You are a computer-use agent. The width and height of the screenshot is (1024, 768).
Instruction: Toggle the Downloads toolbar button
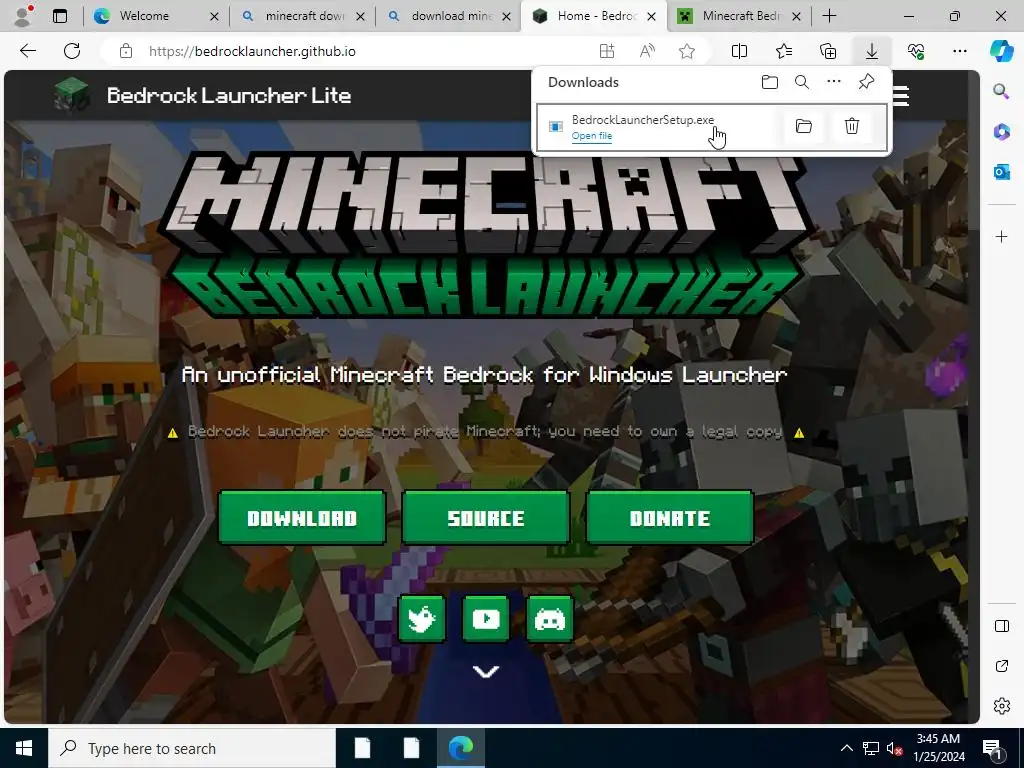872,51
